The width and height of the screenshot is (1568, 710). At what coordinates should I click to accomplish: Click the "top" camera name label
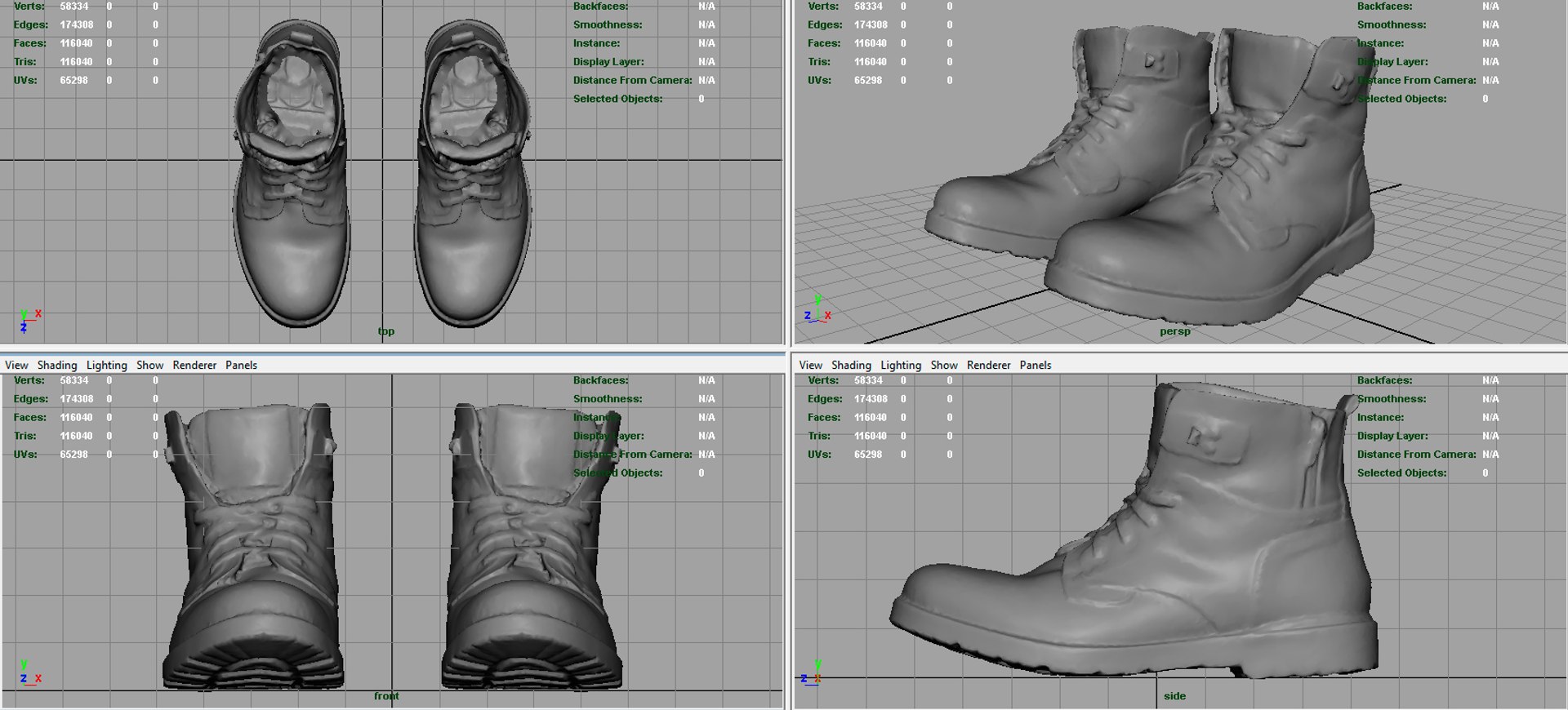pos(386,331)
